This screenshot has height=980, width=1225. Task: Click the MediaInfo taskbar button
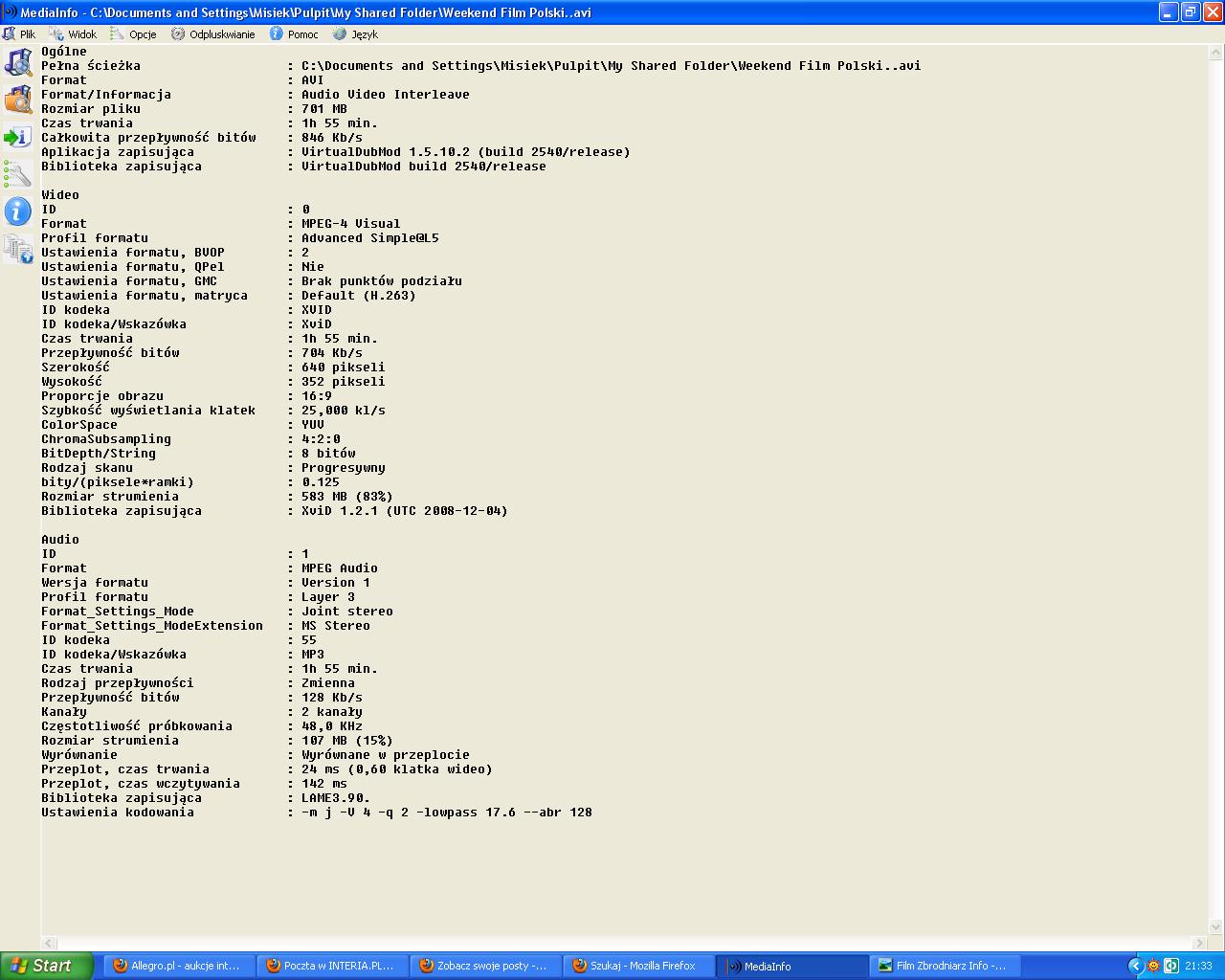791,966
